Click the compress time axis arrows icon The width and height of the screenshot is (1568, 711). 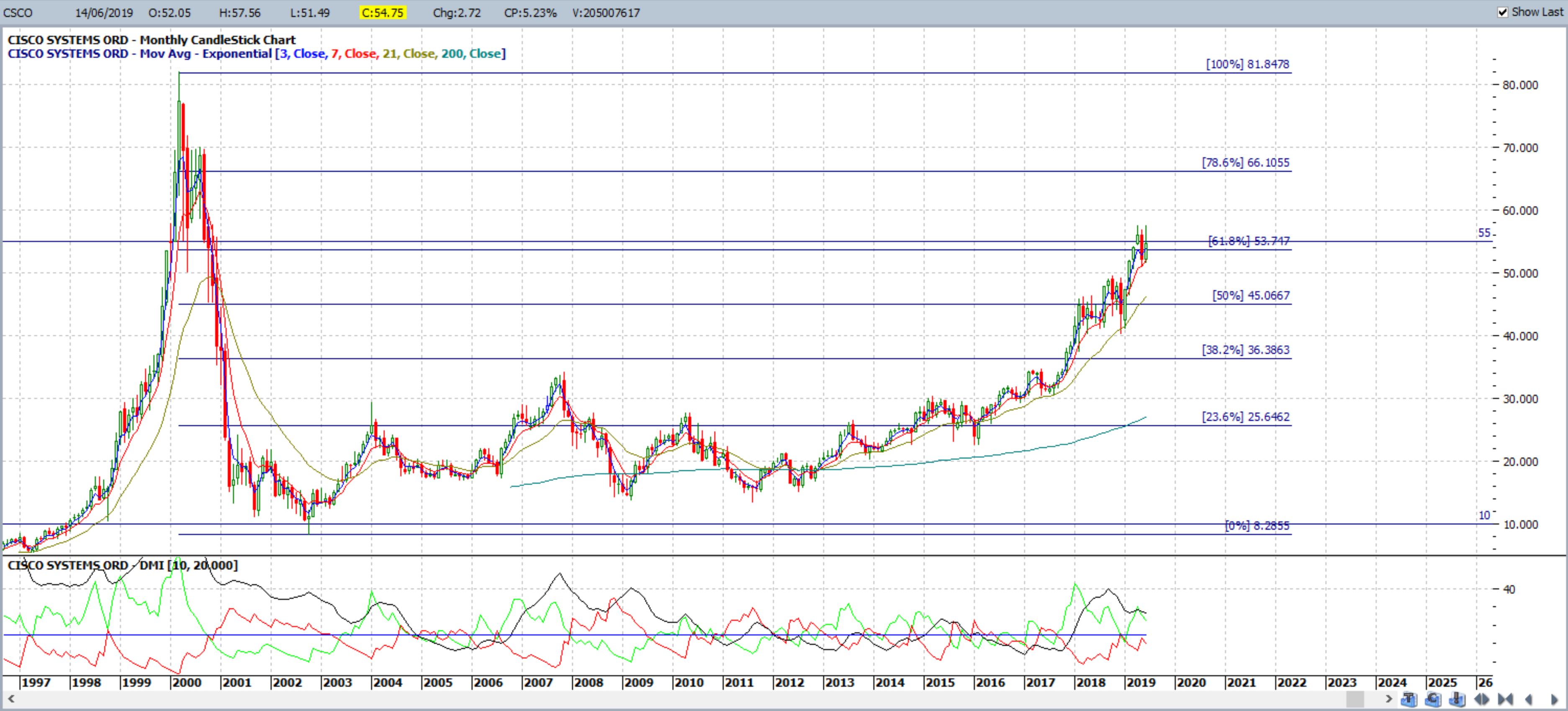1505,699
